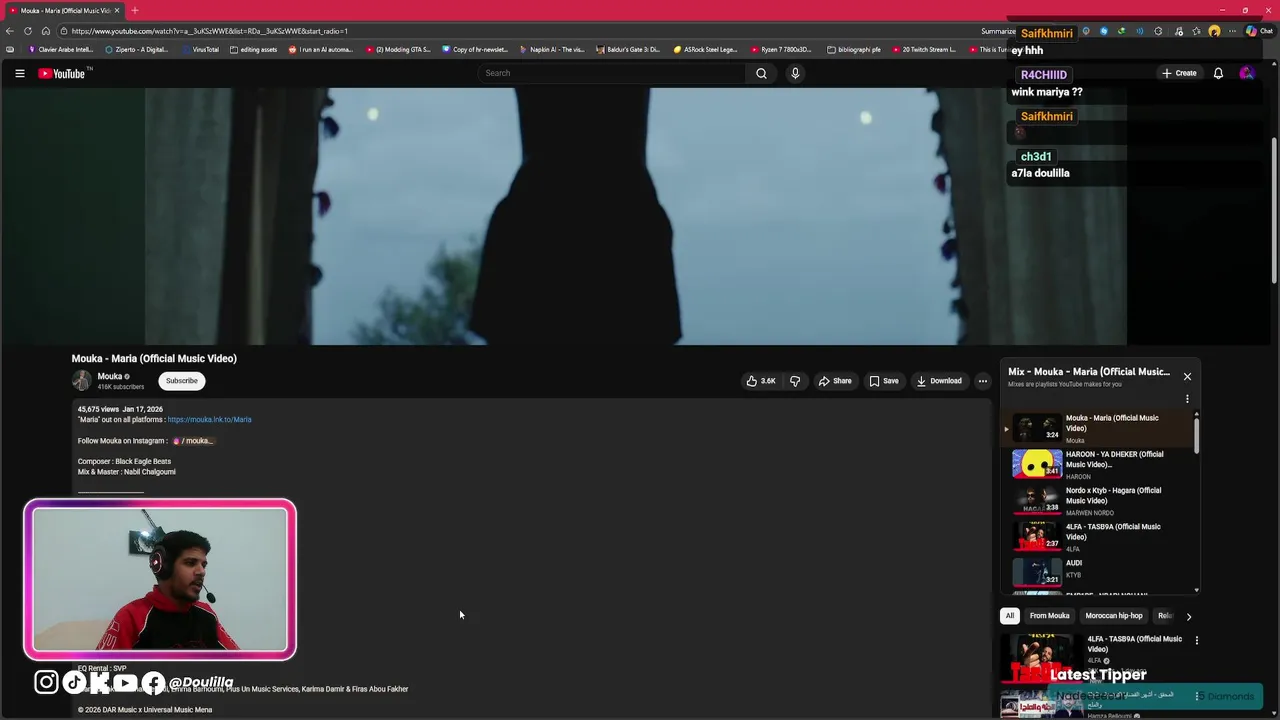Viewport: 1280px width, 720px height.
Task: Open the VirusTotal bookmark
Action: pos(200,49)
